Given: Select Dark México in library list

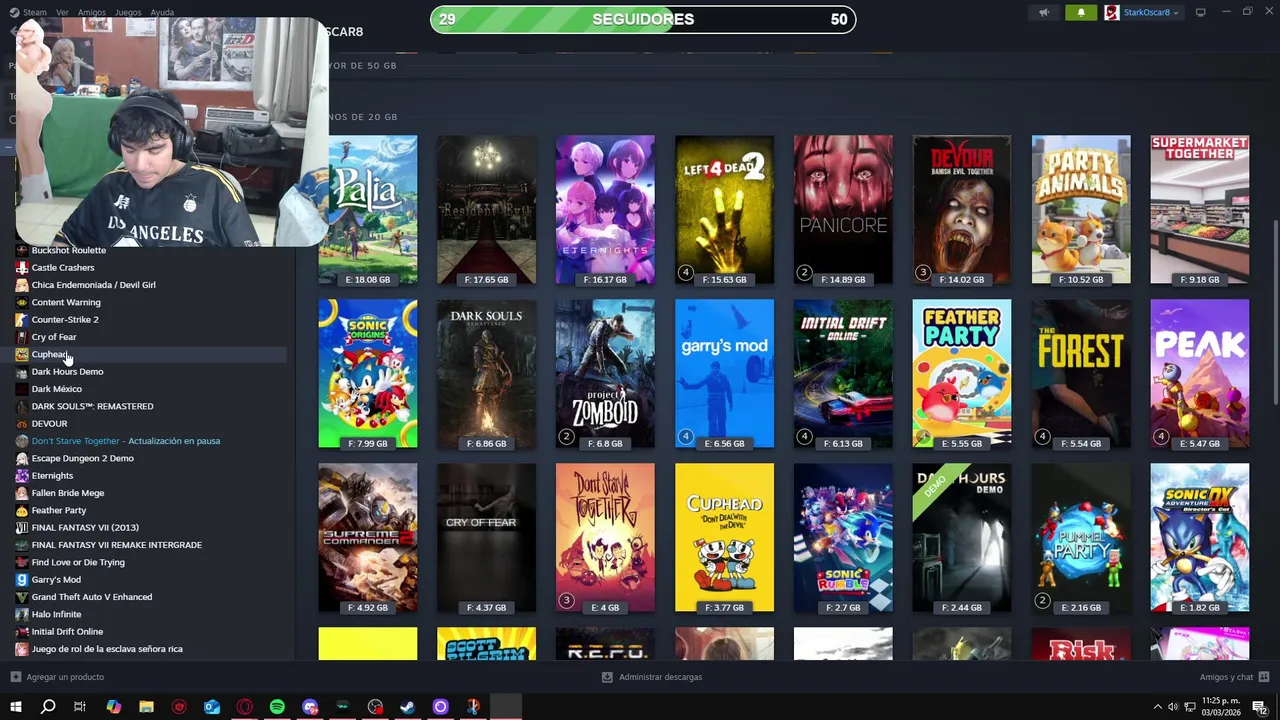Looking at the screenshot, I should pyautogui.click(x=57, y=389).
